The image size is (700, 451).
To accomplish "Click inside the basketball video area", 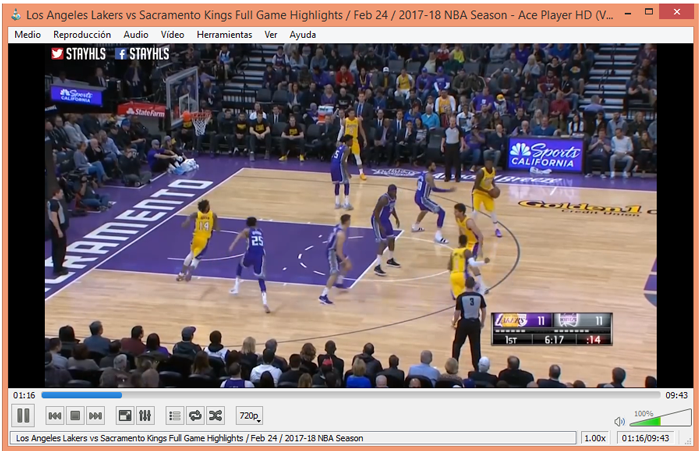I will [350, 215].
